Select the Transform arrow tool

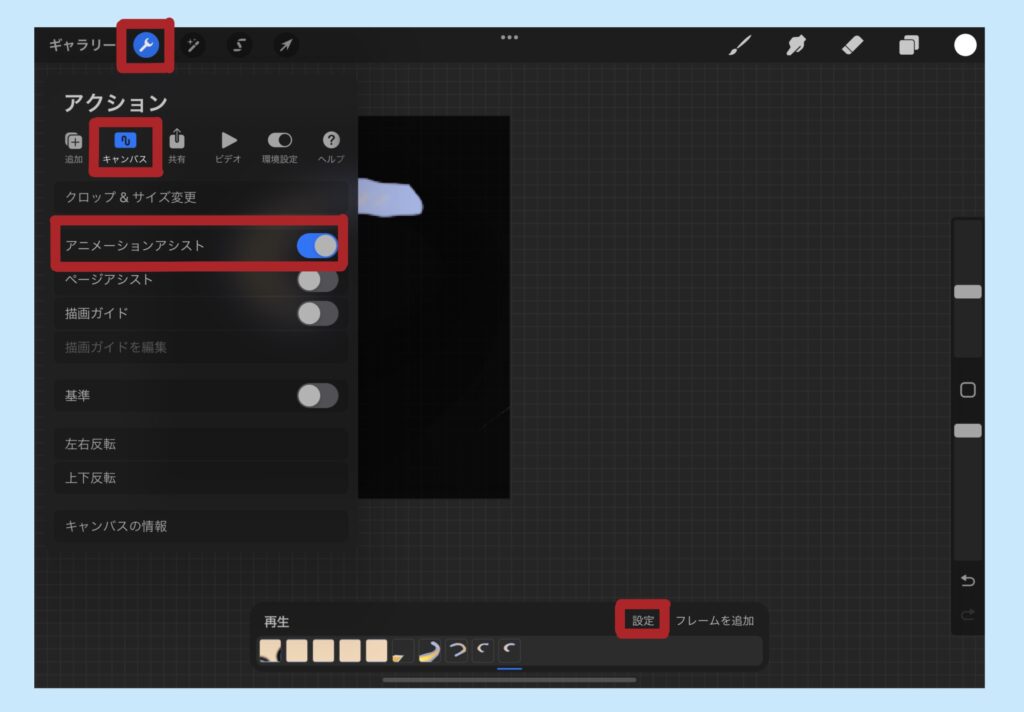tap(286, 45)
